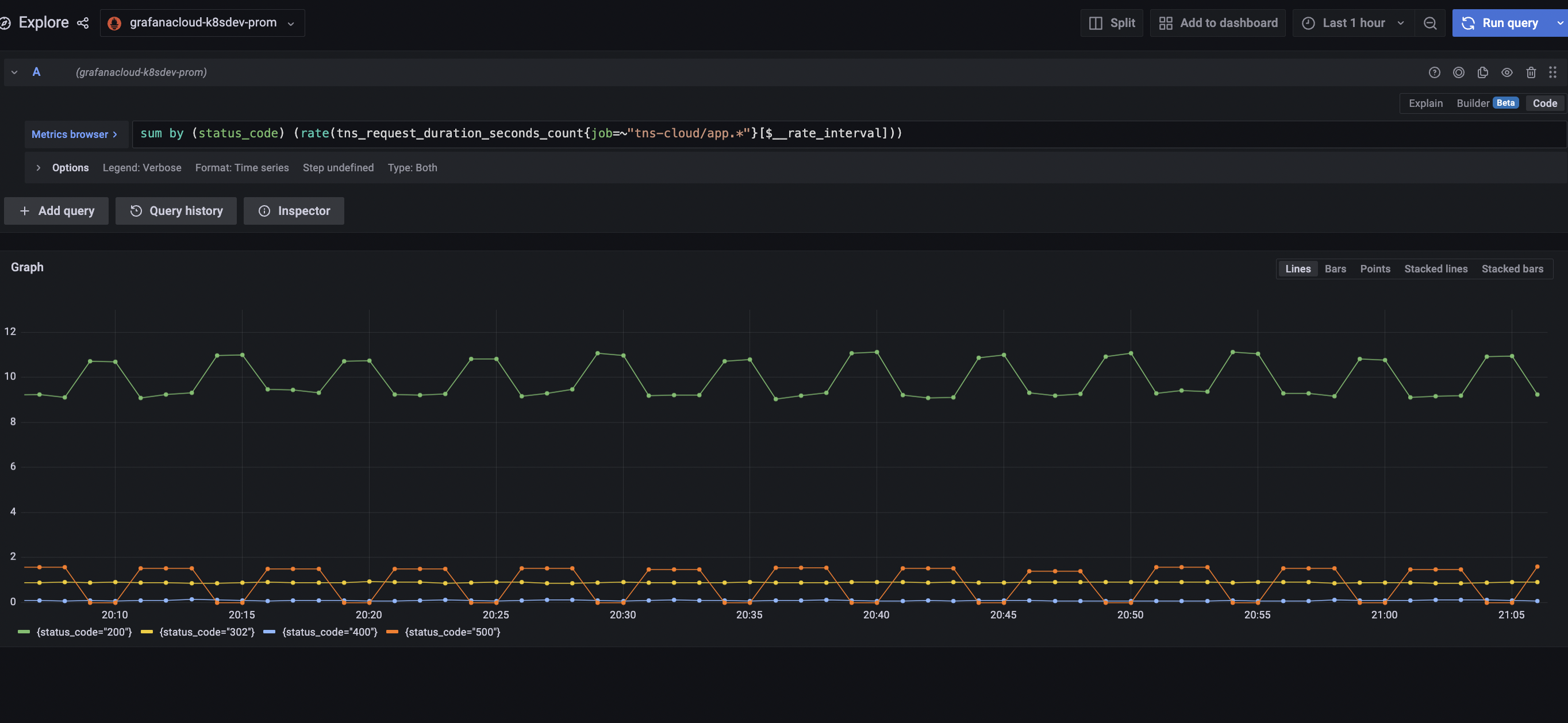The height and width of the screenshot is (723, 1568).
Task: Switch graph style to Bars
Action: point(1335,269)
